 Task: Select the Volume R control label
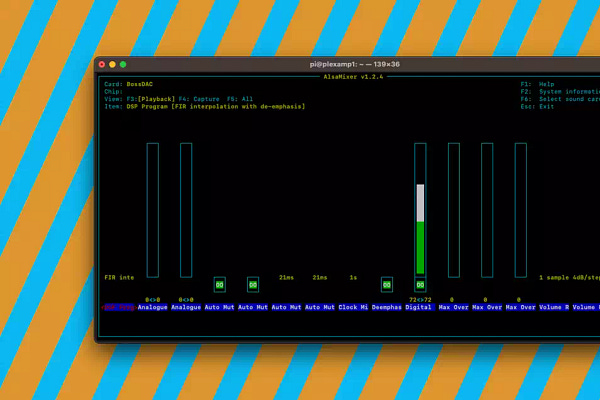coord(554,307)
